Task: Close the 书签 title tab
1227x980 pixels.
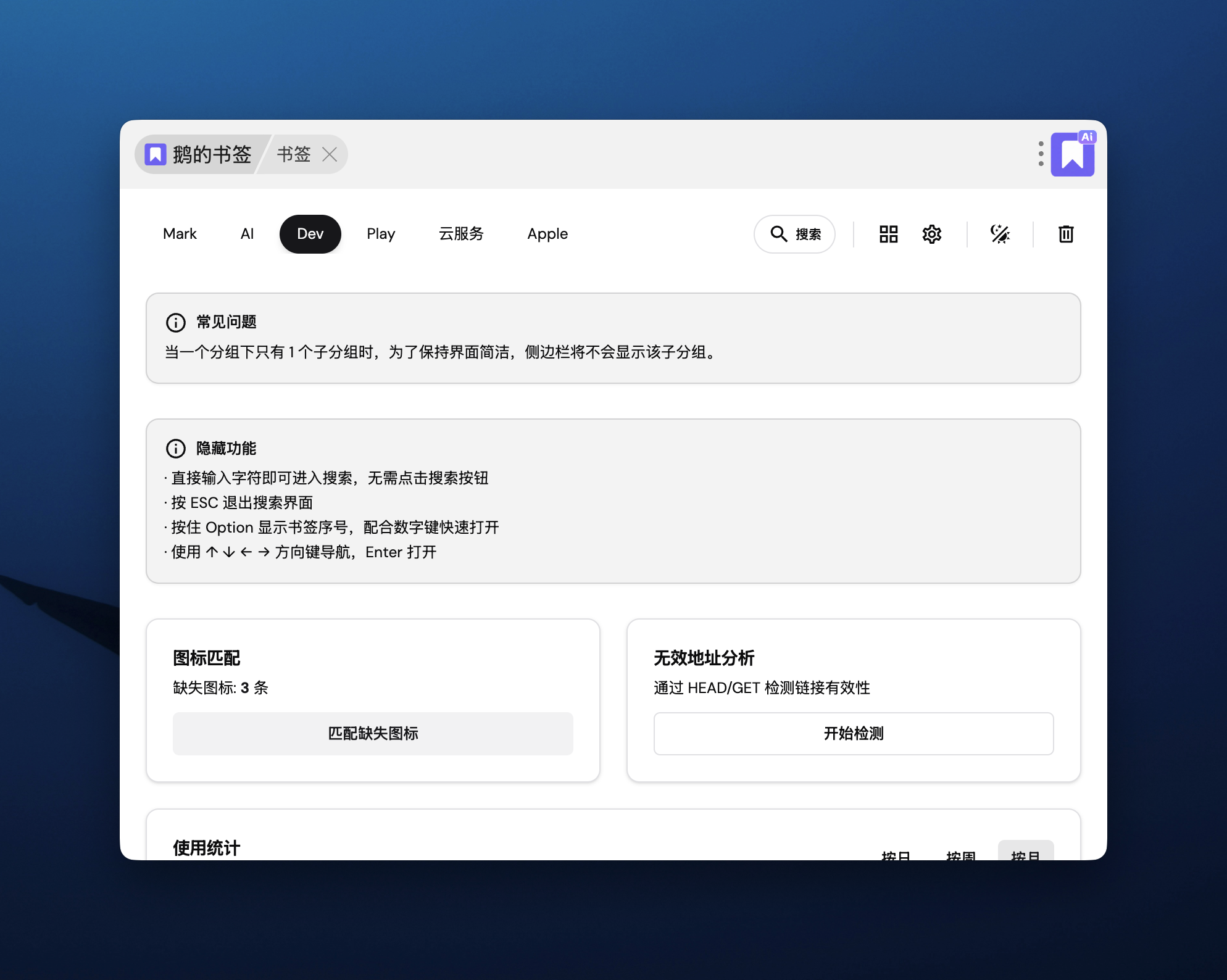Action: (x=330, y=154)
